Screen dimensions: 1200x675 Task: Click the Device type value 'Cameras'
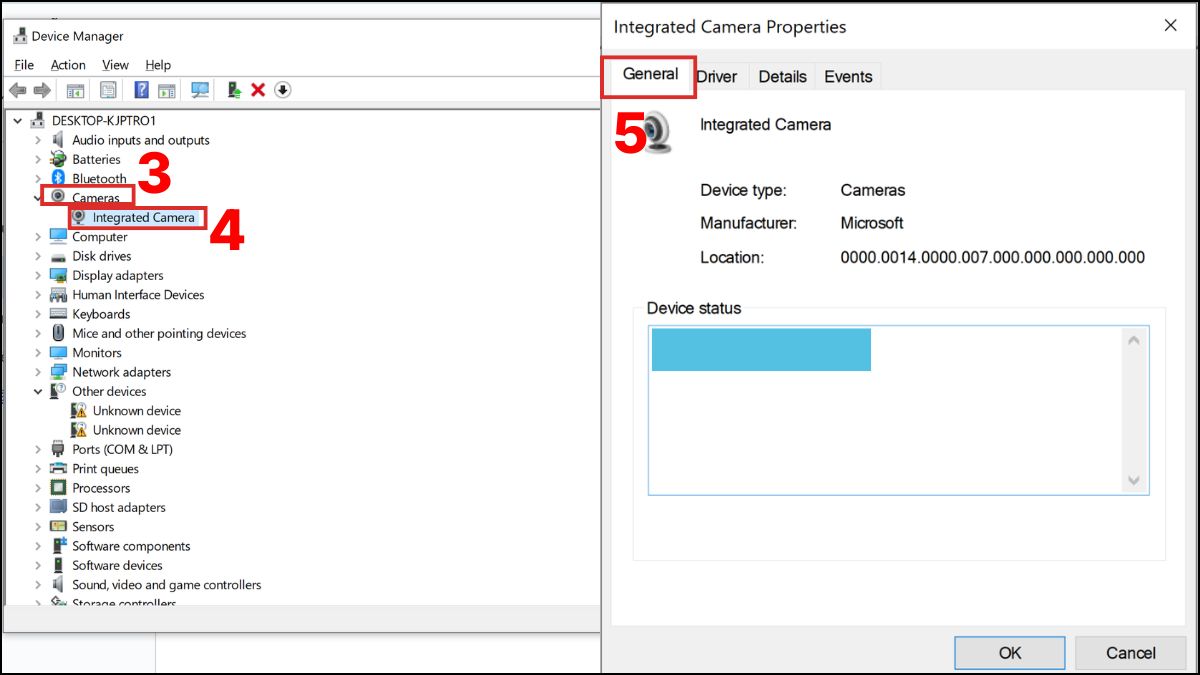[x=873, y=190]
